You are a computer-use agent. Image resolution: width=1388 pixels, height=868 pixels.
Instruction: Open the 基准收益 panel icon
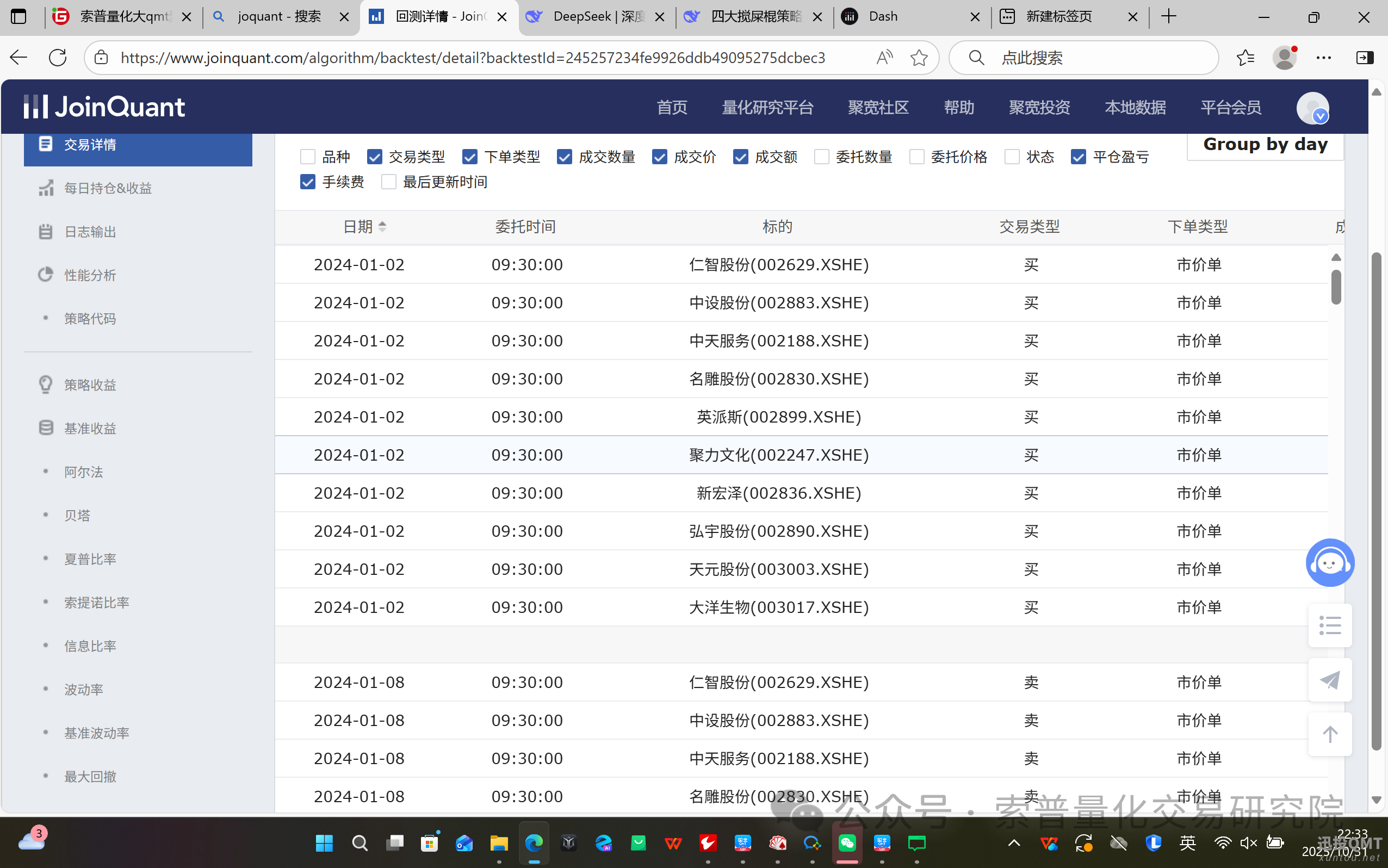(x=46, y=427)
